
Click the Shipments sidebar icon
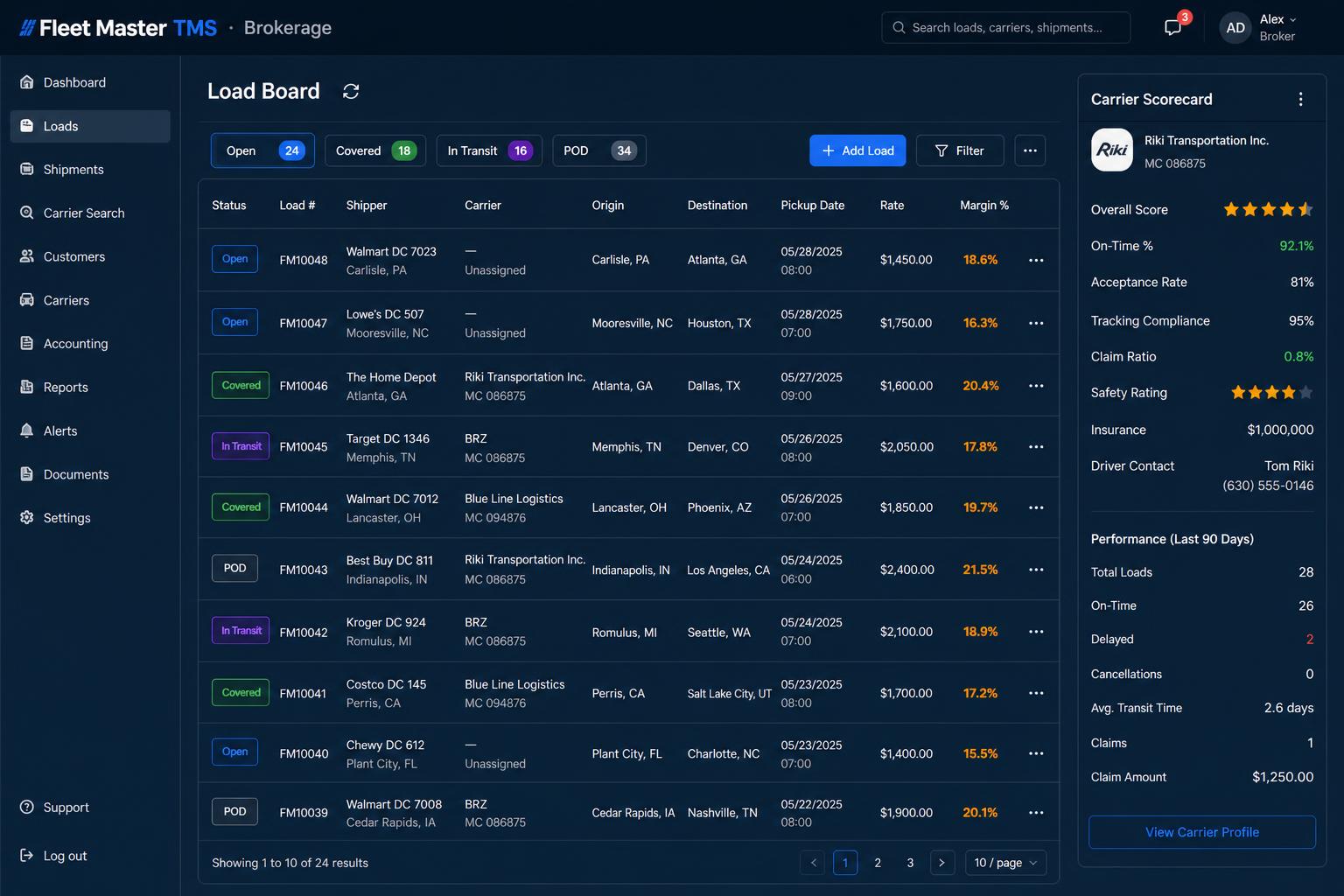(x=27, y=169)
